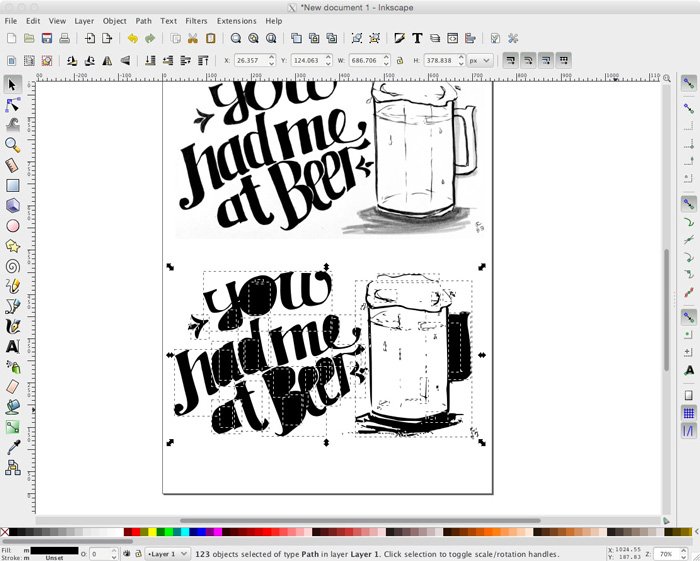Select the Spray tool
The image size is (700, 561).
click(12, 367)
